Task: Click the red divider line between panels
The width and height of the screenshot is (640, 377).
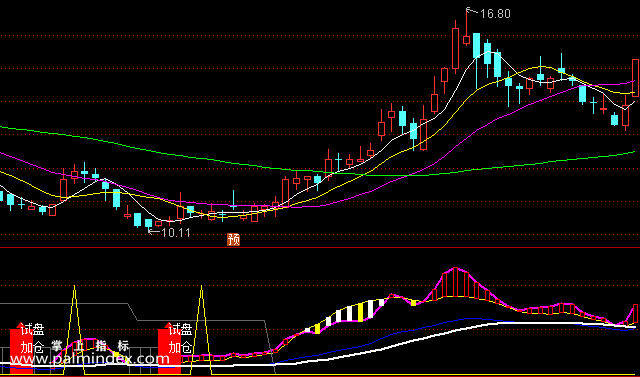Action: (320, 248)
